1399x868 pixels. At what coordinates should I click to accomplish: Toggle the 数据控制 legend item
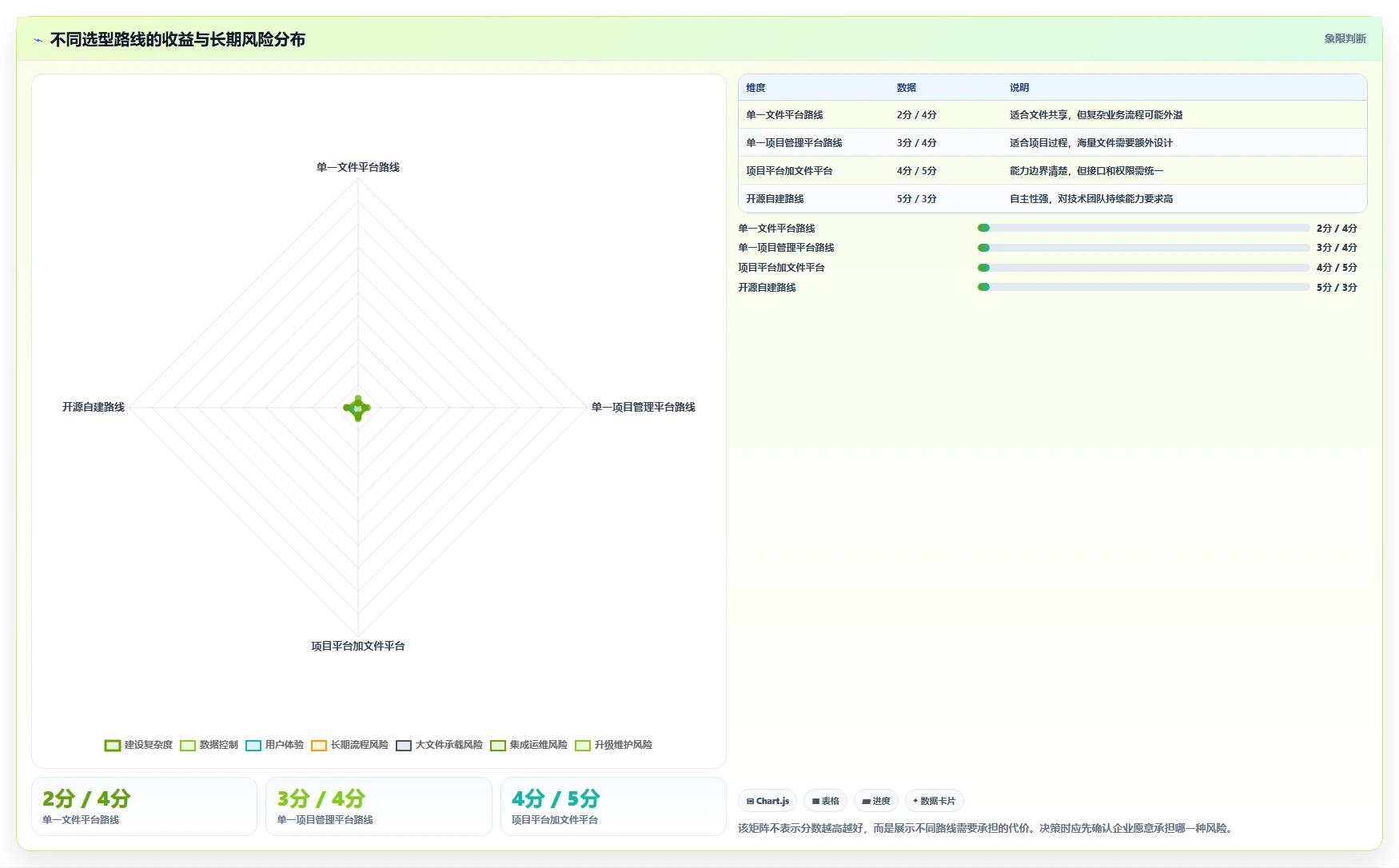point(209,745)
